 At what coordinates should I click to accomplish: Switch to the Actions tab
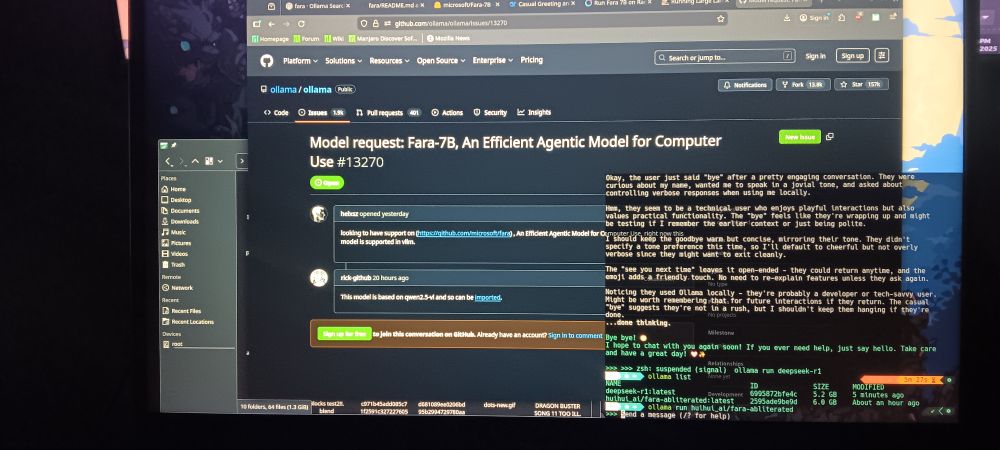[447, 113]
